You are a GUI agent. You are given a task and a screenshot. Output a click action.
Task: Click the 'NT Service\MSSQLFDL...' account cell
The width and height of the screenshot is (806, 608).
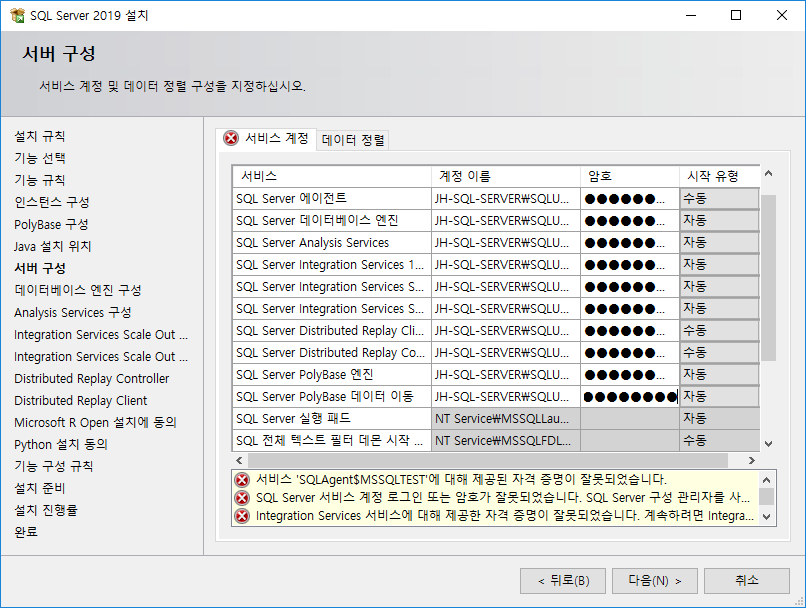click(x=506, y=441)
